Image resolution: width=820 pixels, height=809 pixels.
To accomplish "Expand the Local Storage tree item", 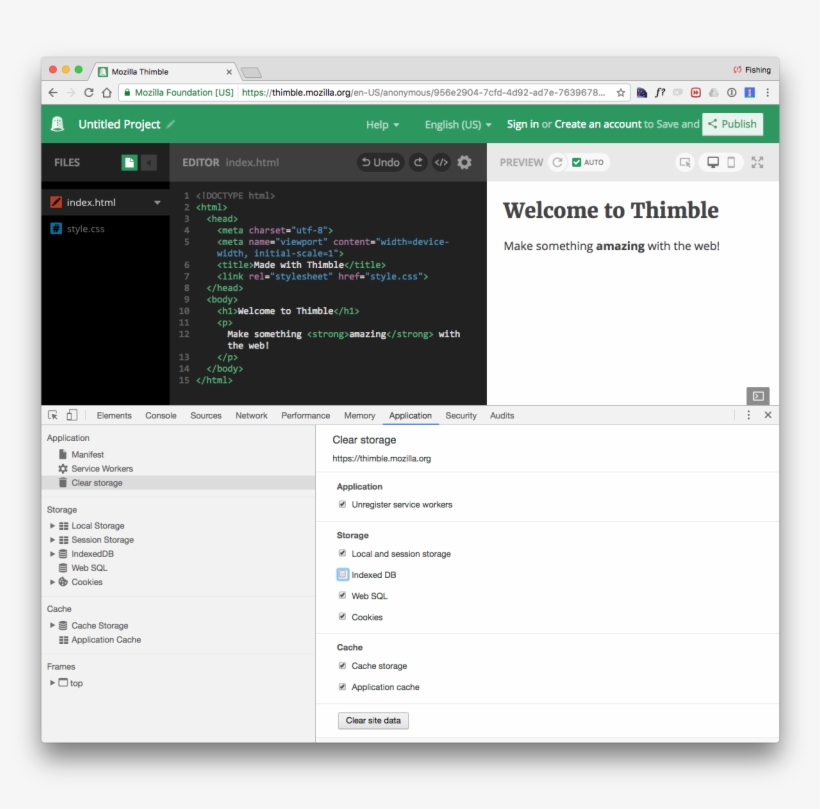I will 53,525.
